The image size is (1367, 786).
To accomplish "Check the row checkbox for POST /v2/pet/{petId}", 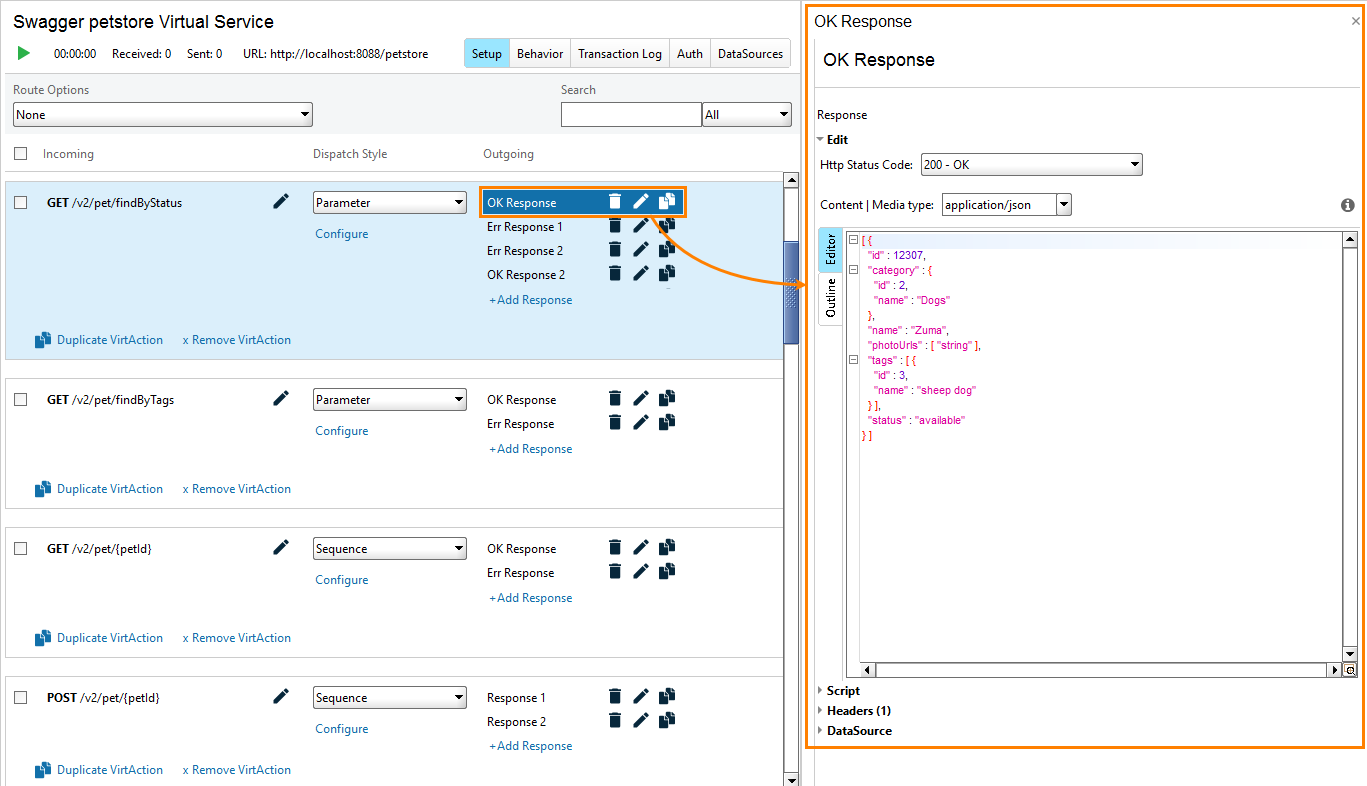I will pos(20,697).
